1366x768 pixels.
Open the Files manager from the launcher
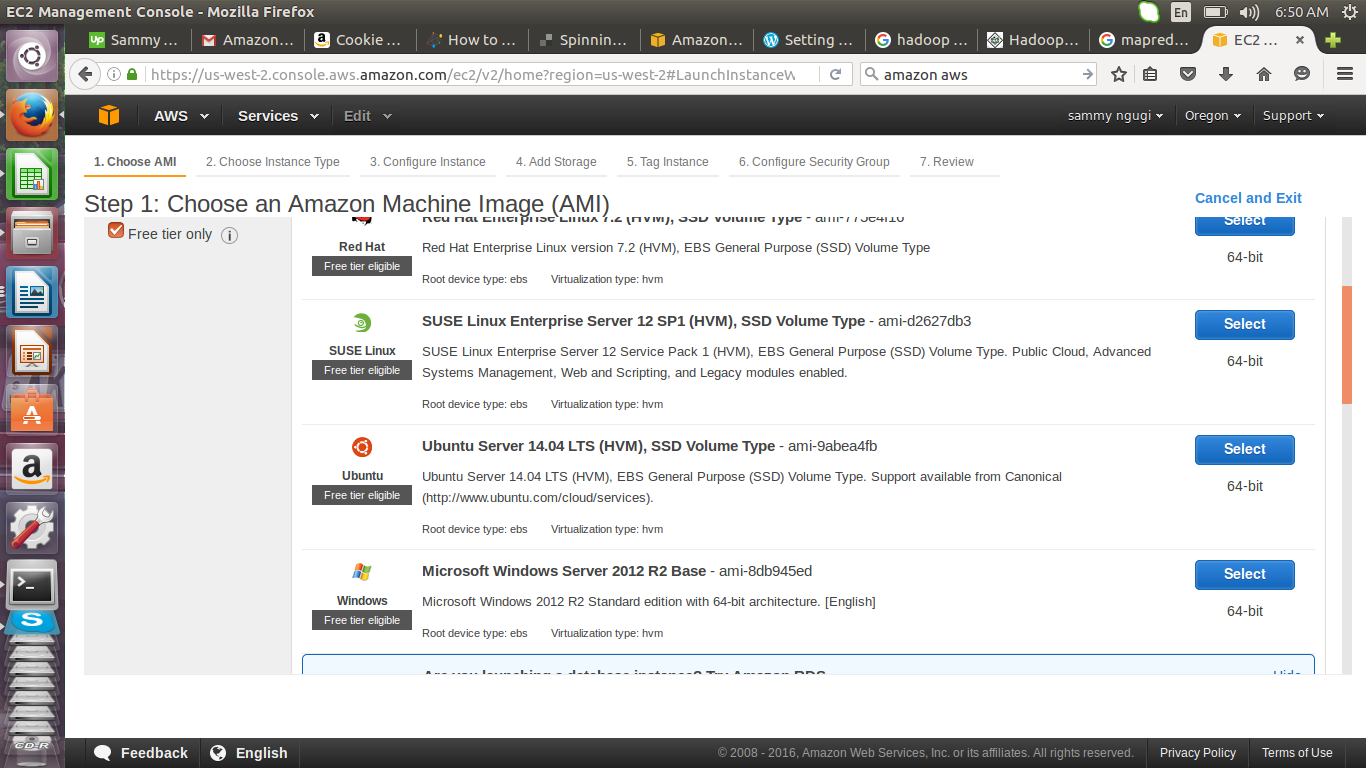click(32, 233)
